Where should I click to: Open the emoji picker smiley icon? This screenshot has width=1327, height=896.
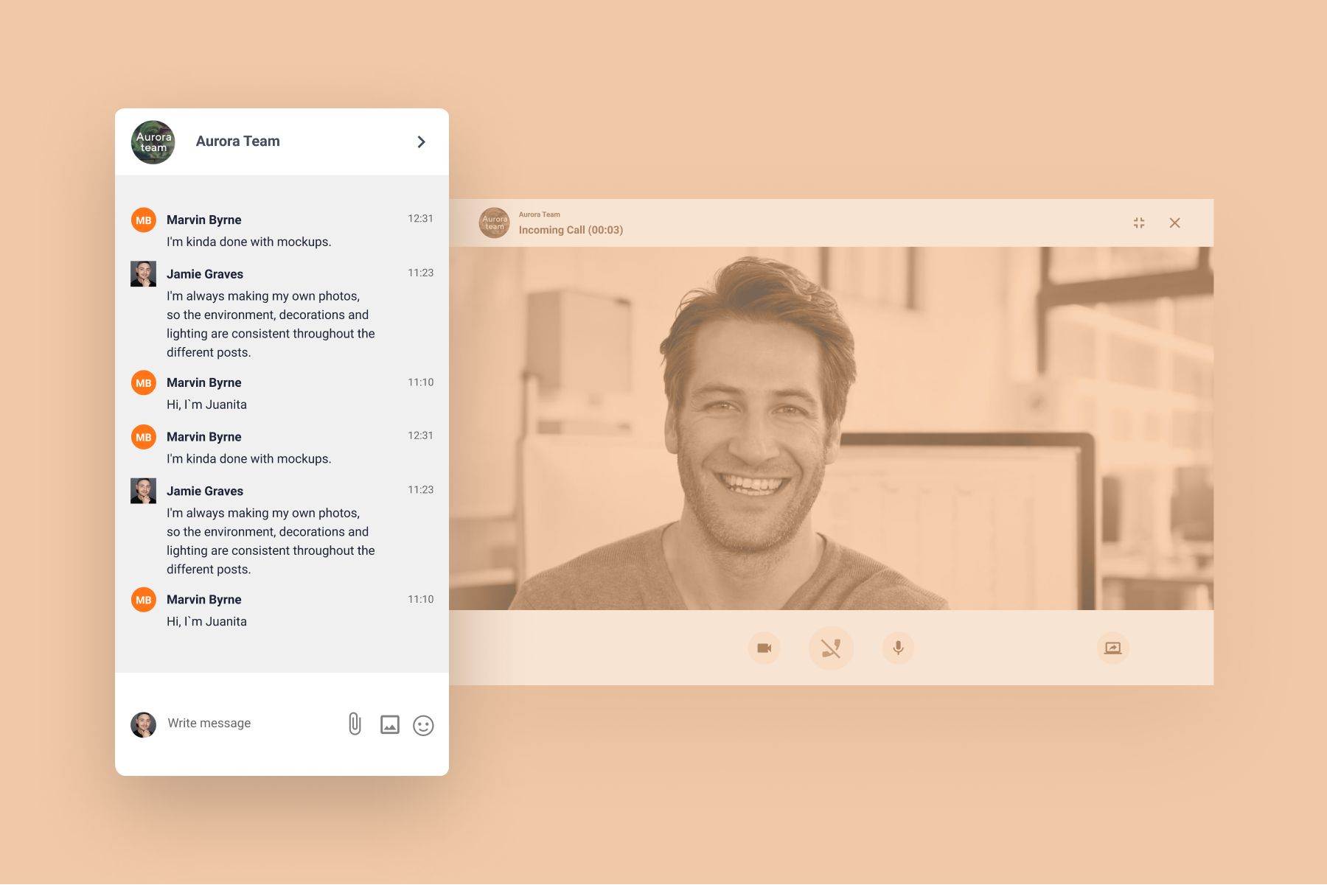coord(423,726)
